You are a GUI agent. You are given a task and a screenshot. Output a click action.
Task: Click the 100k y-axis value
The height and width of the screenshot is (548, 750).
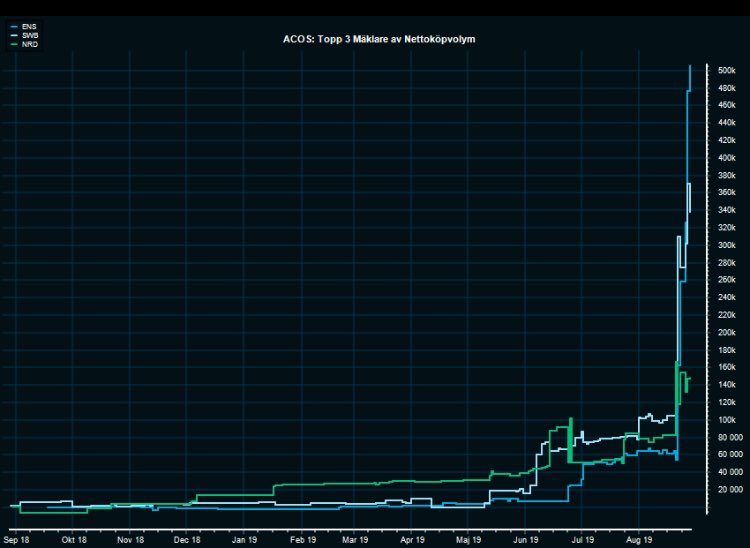[x=727, y=420]
